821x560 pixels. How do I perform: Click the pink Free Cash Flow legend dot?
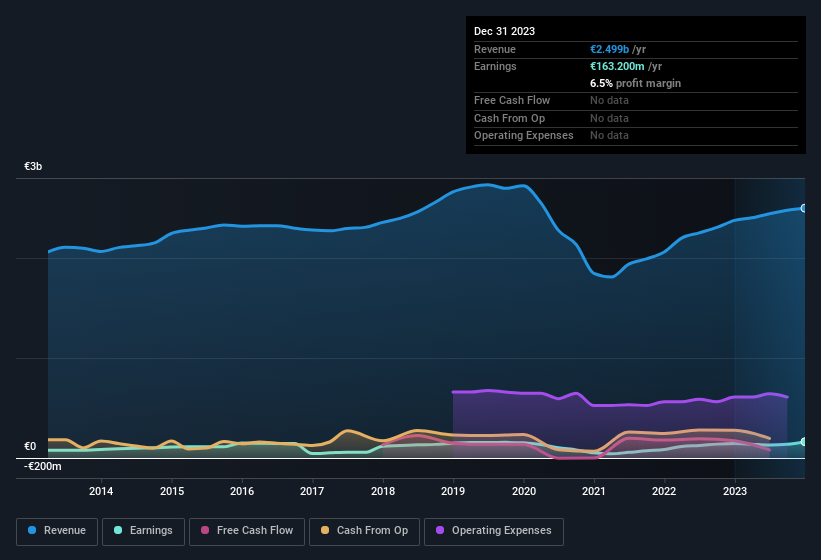pyautogui.click(x=206, y=530)
